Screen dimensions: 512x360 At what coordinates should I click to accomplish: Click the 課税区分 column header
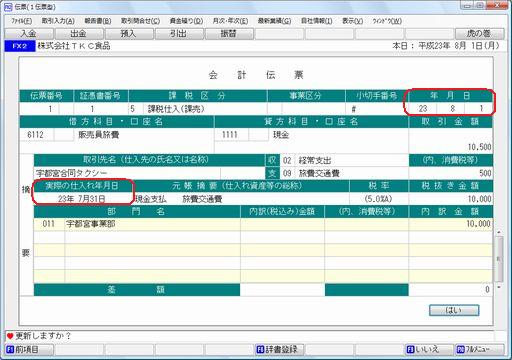click(x=197, y=96)
